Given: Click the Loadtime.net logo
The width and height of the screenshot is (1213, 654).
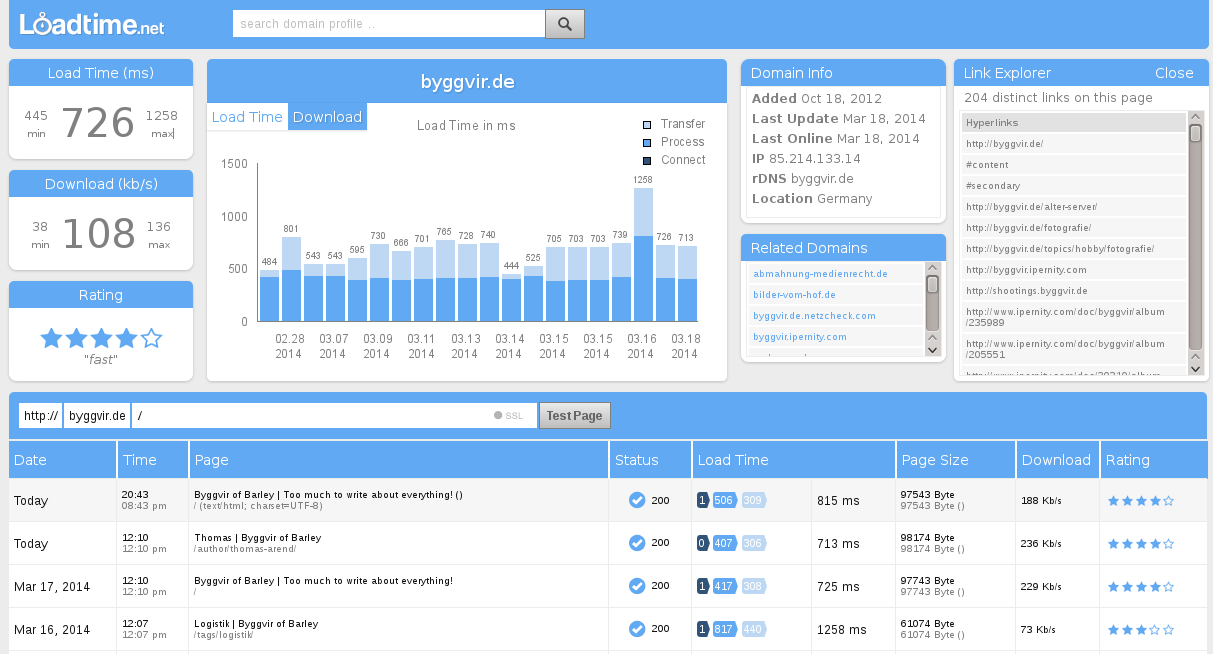Looking at the screenshot, I should point(92,24).
